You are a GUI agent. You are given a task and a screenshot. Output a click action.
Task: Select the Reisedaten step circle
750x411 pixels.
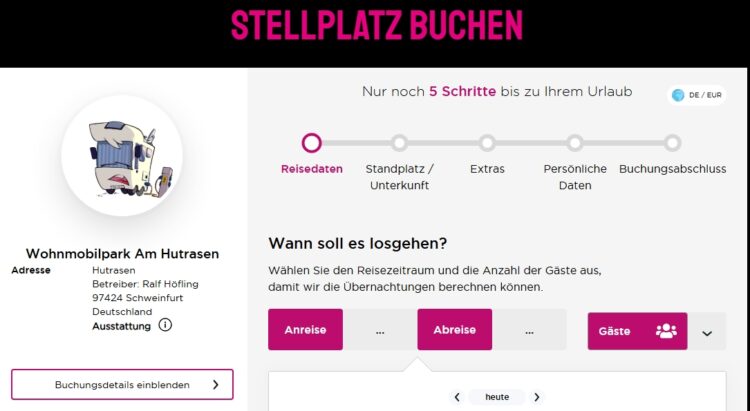[x=312, y=143]
